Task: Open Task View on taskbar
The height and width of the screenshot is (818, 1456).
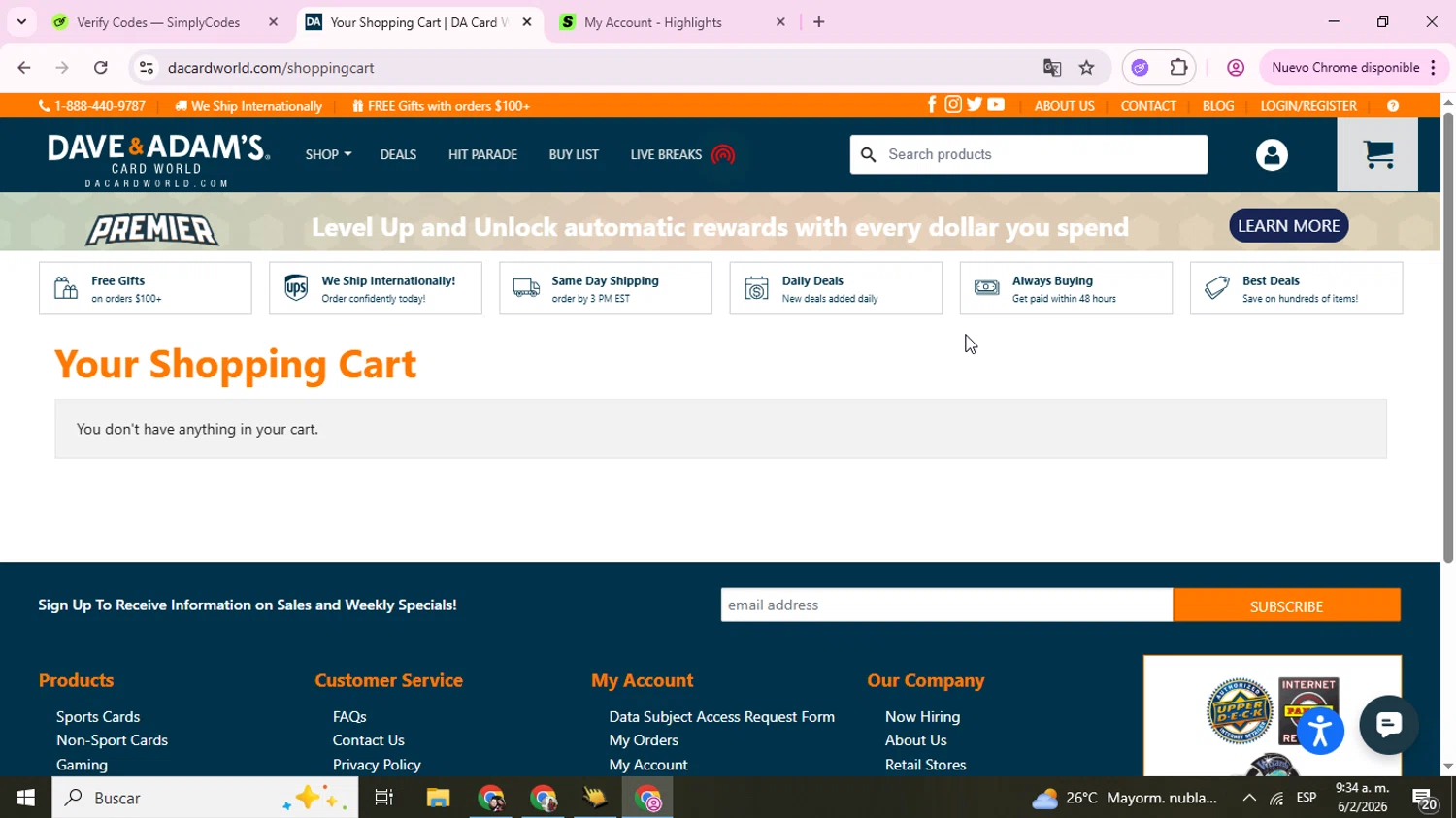Action: point(384,798)
